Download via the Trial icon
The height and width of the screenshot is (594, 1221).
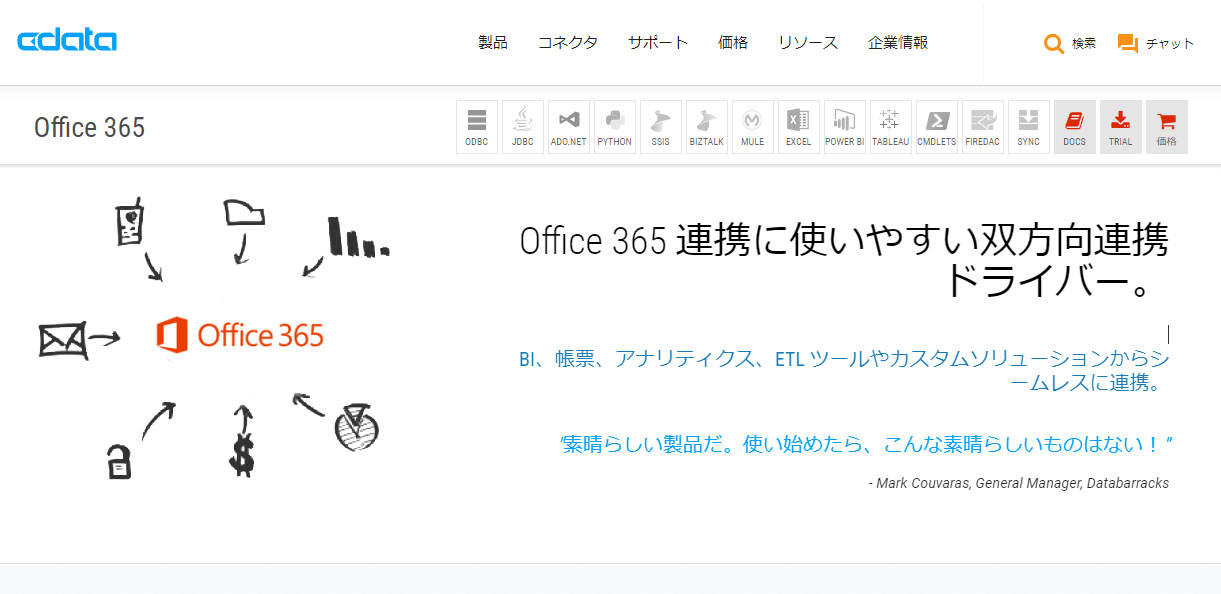coord(1121,127)
